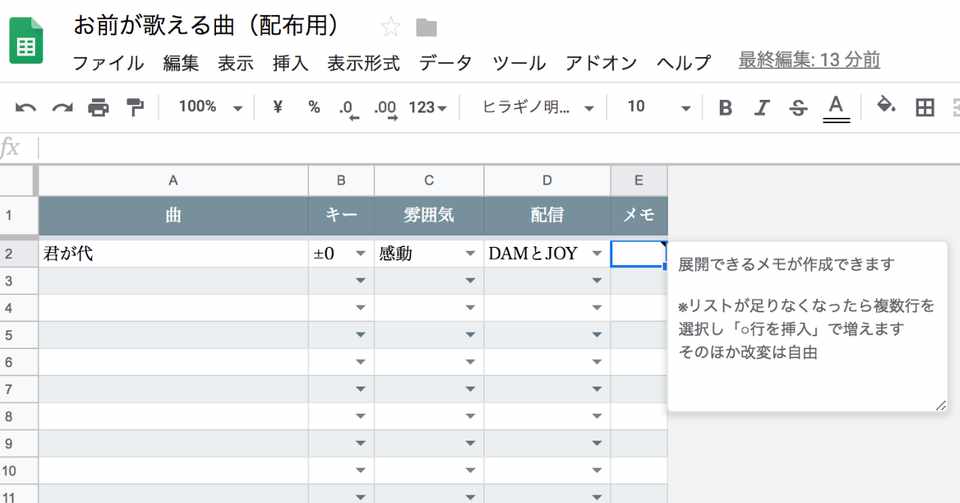
Task: Click the note text 展開できるメモが作成できます
Action: (786, 264)
